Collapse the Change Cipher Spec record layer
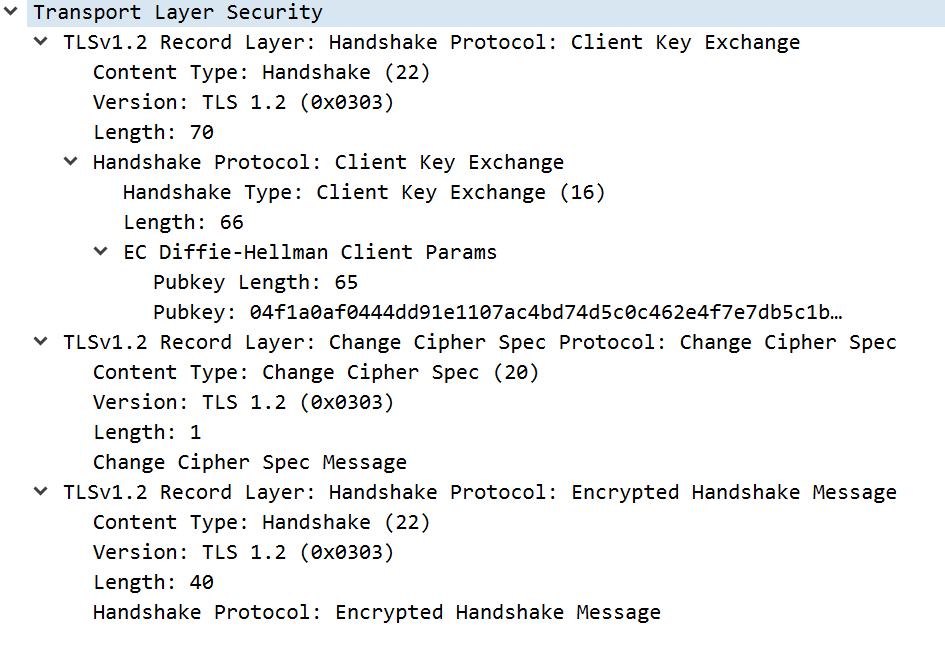 (39, 342)
